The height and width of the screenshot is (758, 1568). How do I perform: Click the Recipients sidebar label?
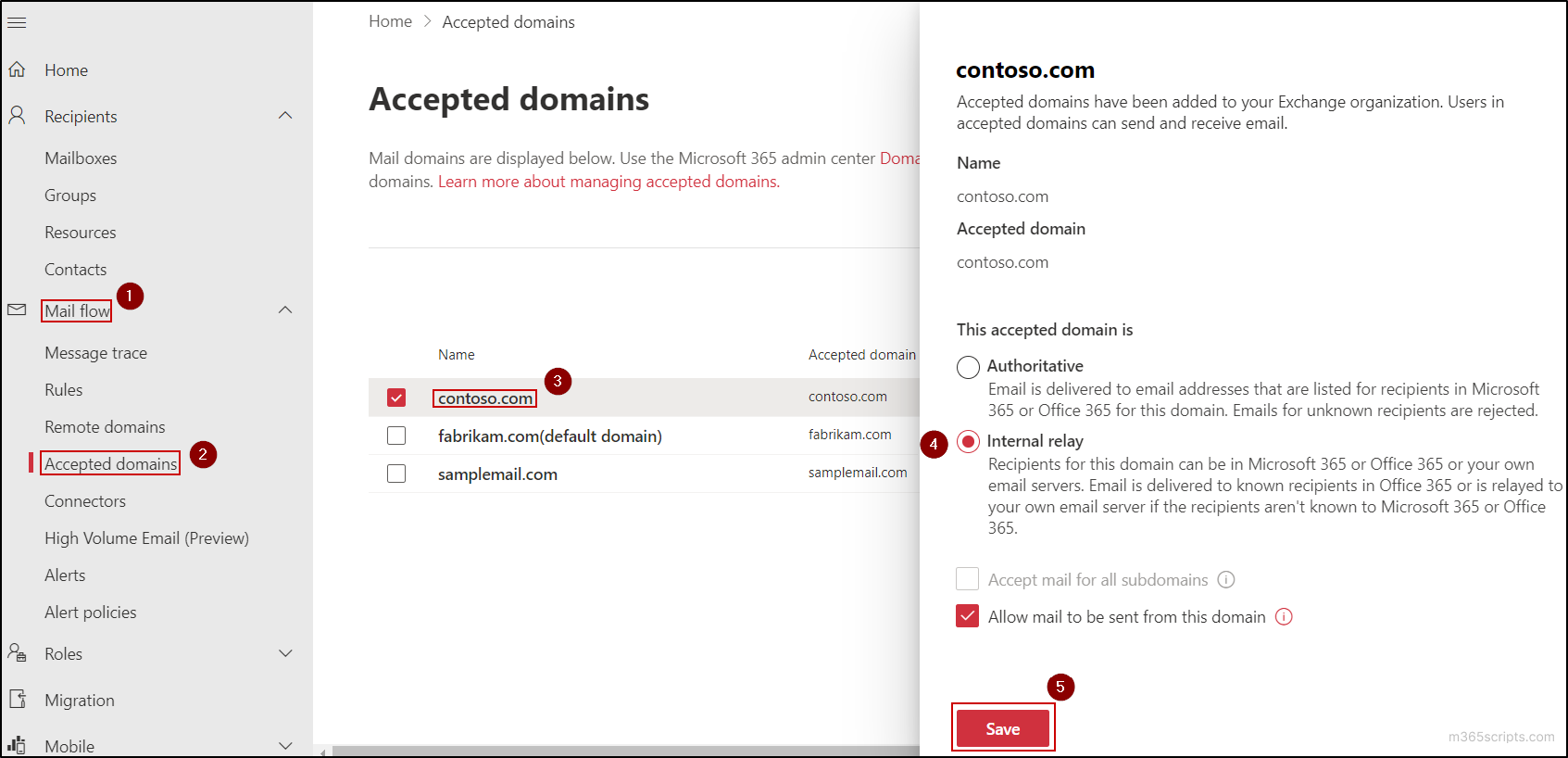pyautogui.click(x=81, y=117)
